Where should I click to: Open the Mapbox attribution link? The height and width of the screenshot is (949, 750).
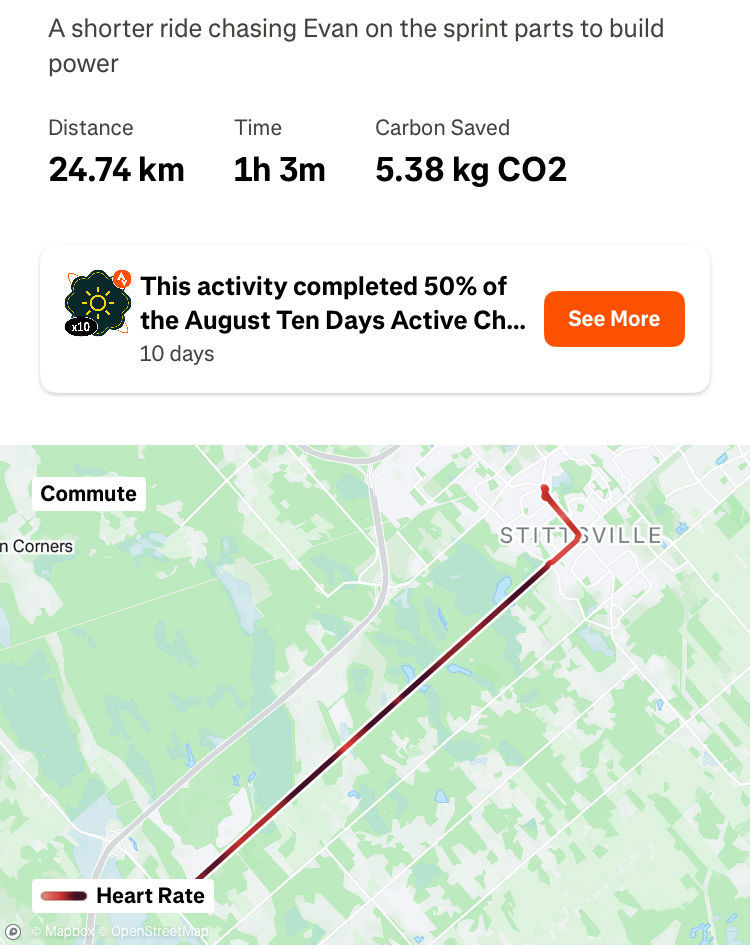coord(63,931)
